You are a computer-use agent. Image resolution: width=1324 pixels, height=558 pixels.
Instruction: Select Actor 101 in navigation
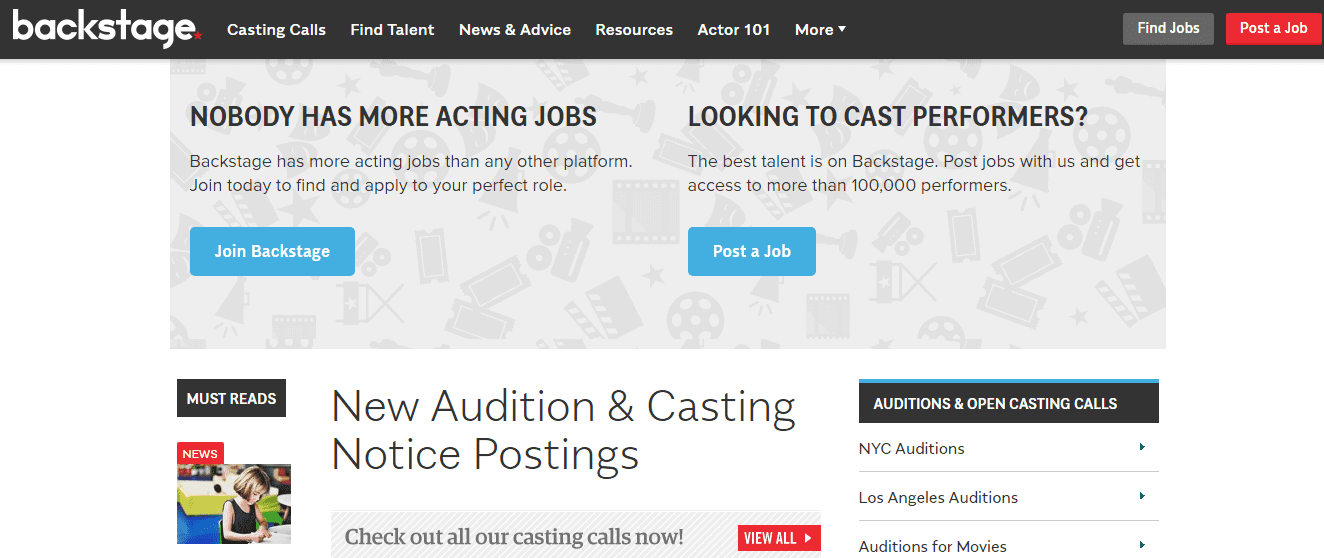click(x=734, y=30)
